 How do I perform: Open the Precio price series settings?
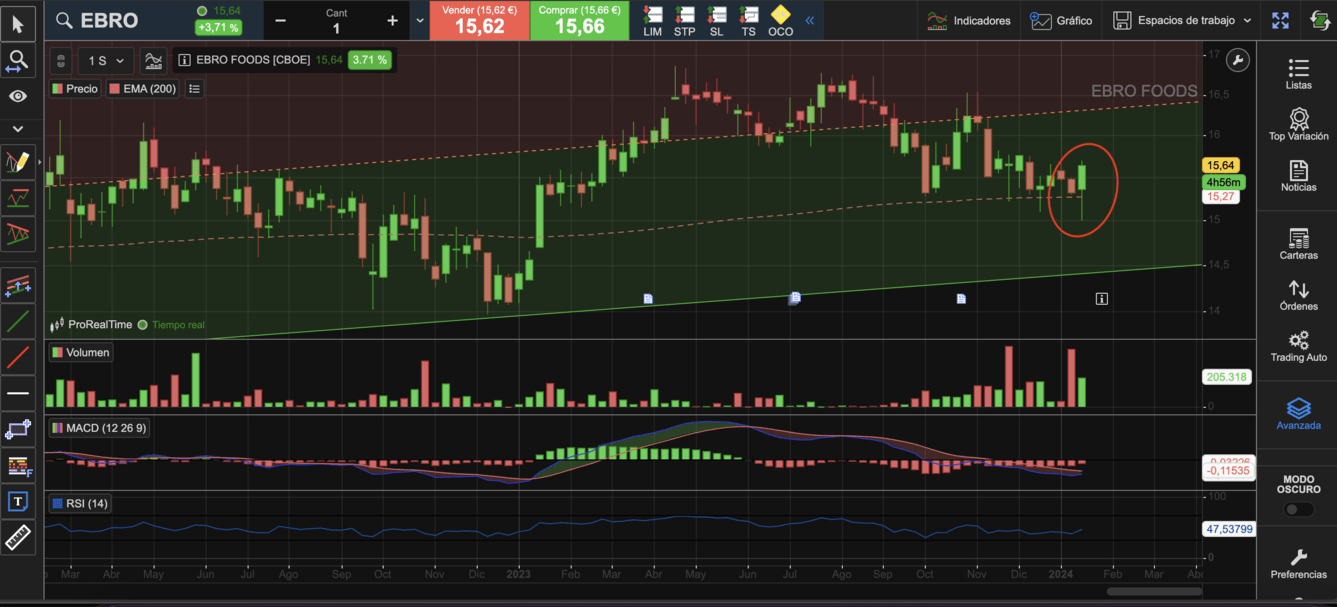point(75,89)
